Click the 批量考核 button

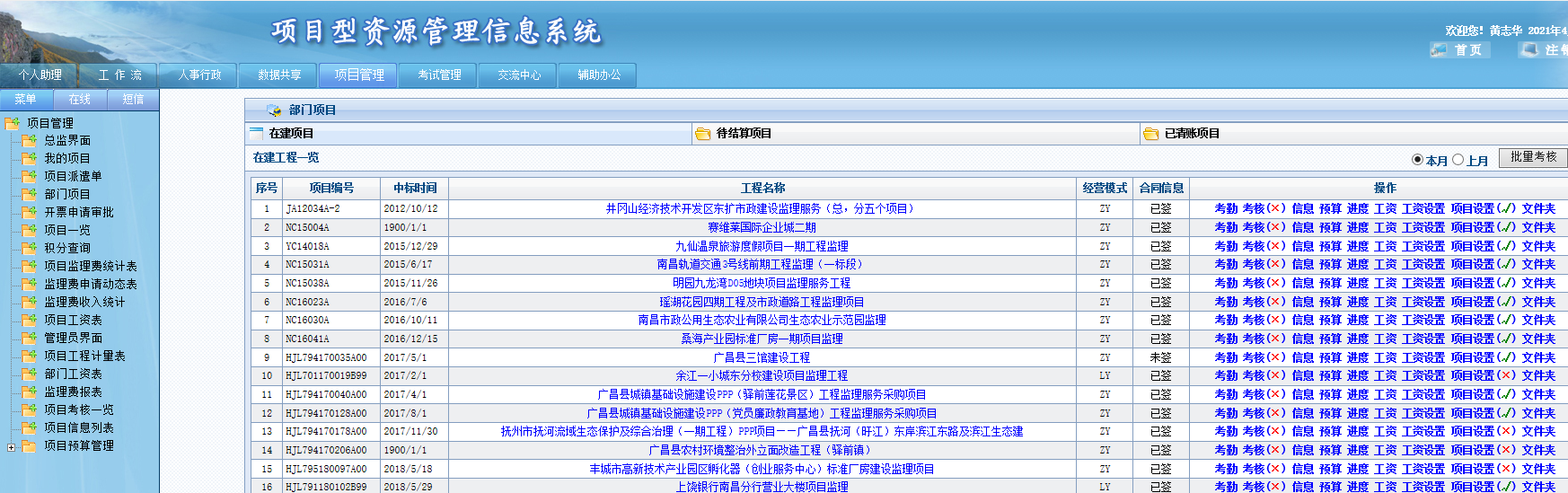coord(1533,157)
